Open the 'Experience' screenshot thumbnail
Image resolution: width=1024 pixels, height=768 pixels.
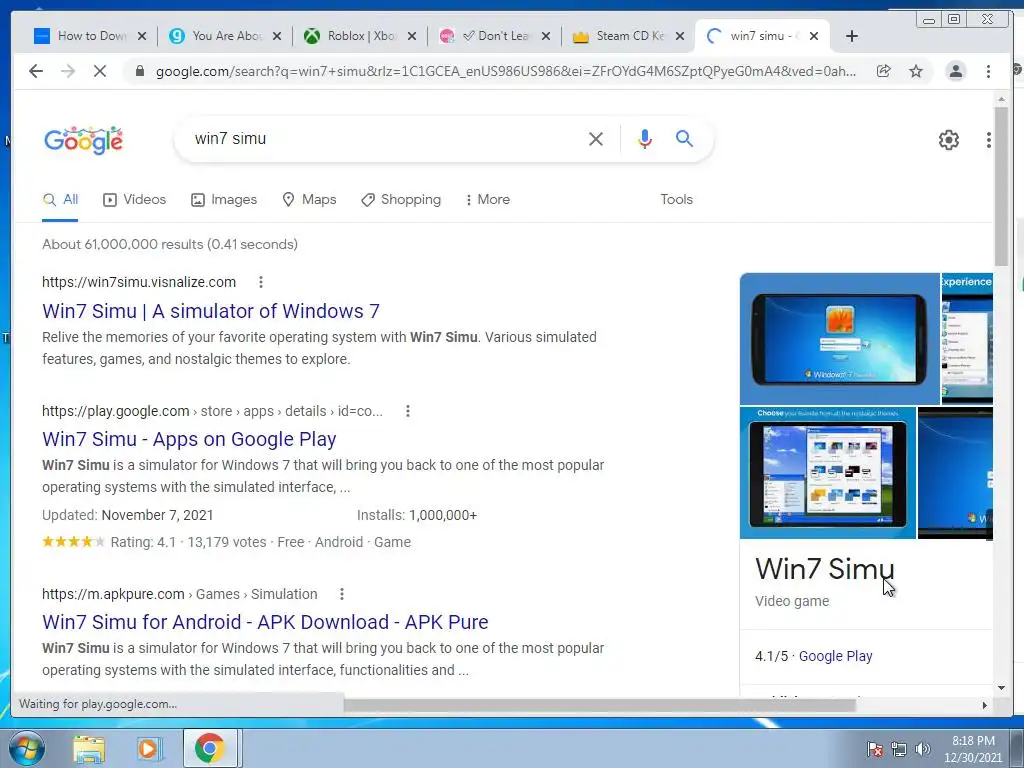(967, 339)
